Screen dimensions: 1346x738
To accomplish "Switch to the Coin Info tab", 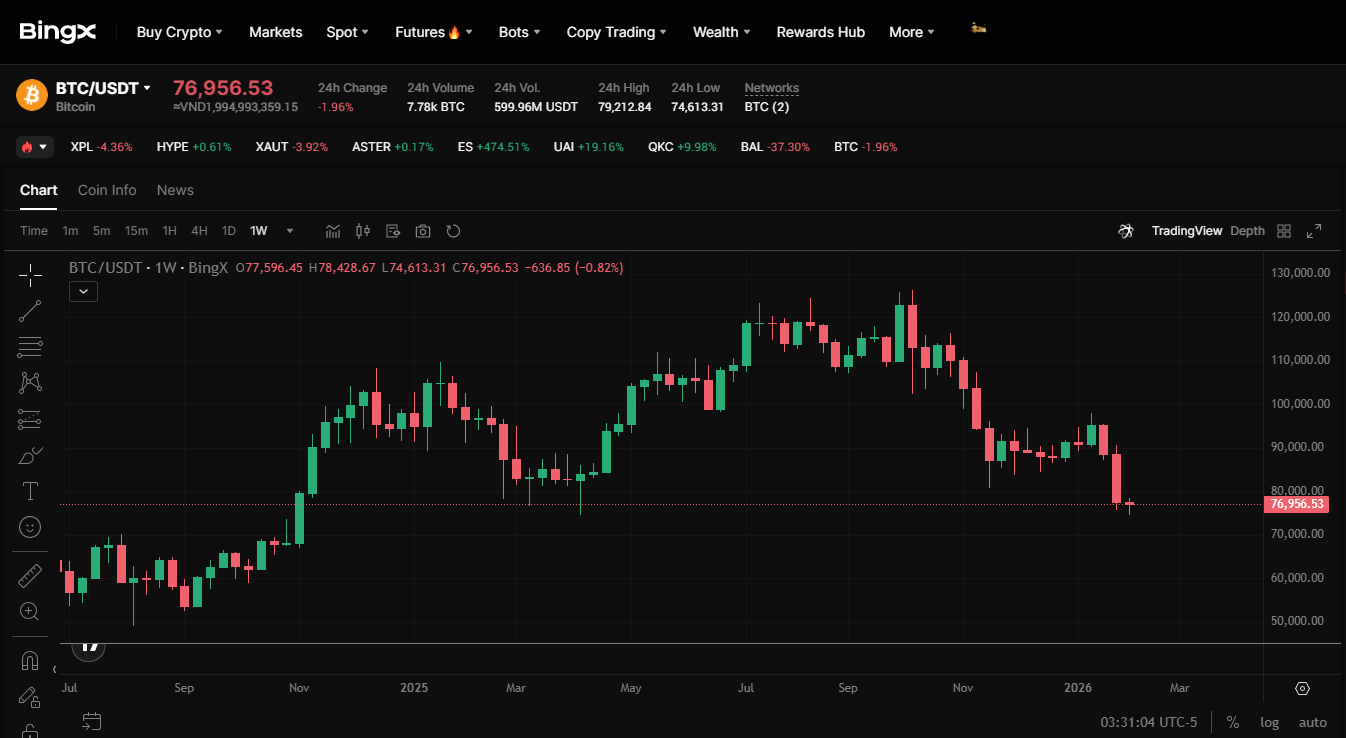I will tap(107, 190).
